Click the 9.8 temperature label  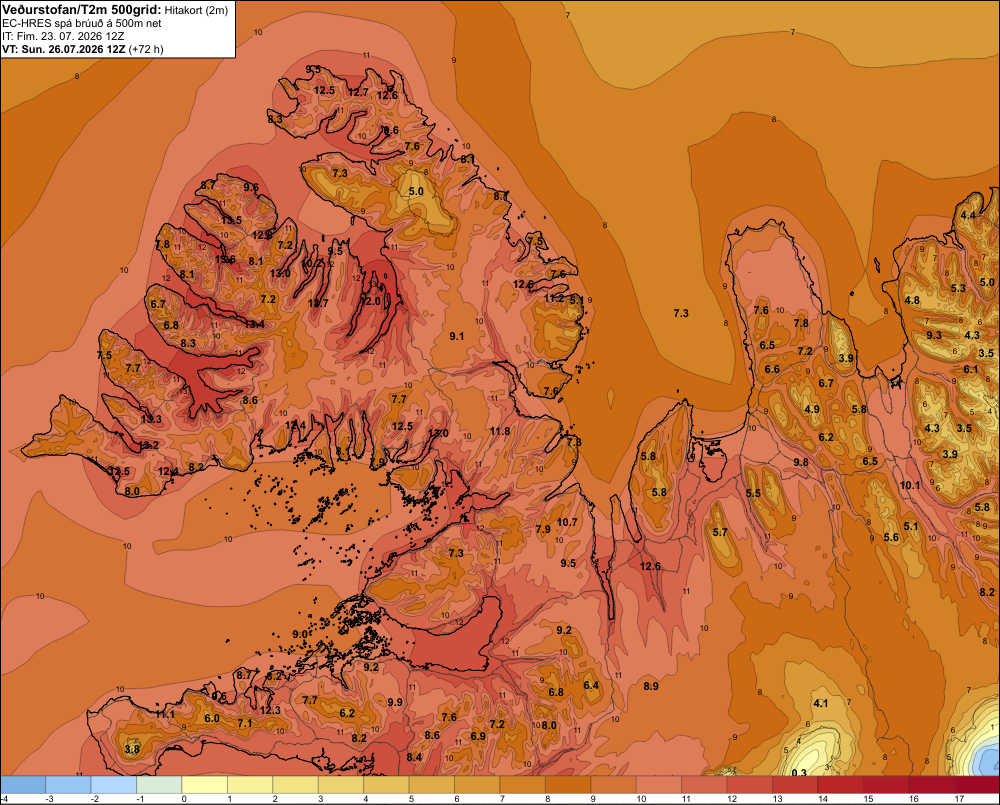pos(801,462)
